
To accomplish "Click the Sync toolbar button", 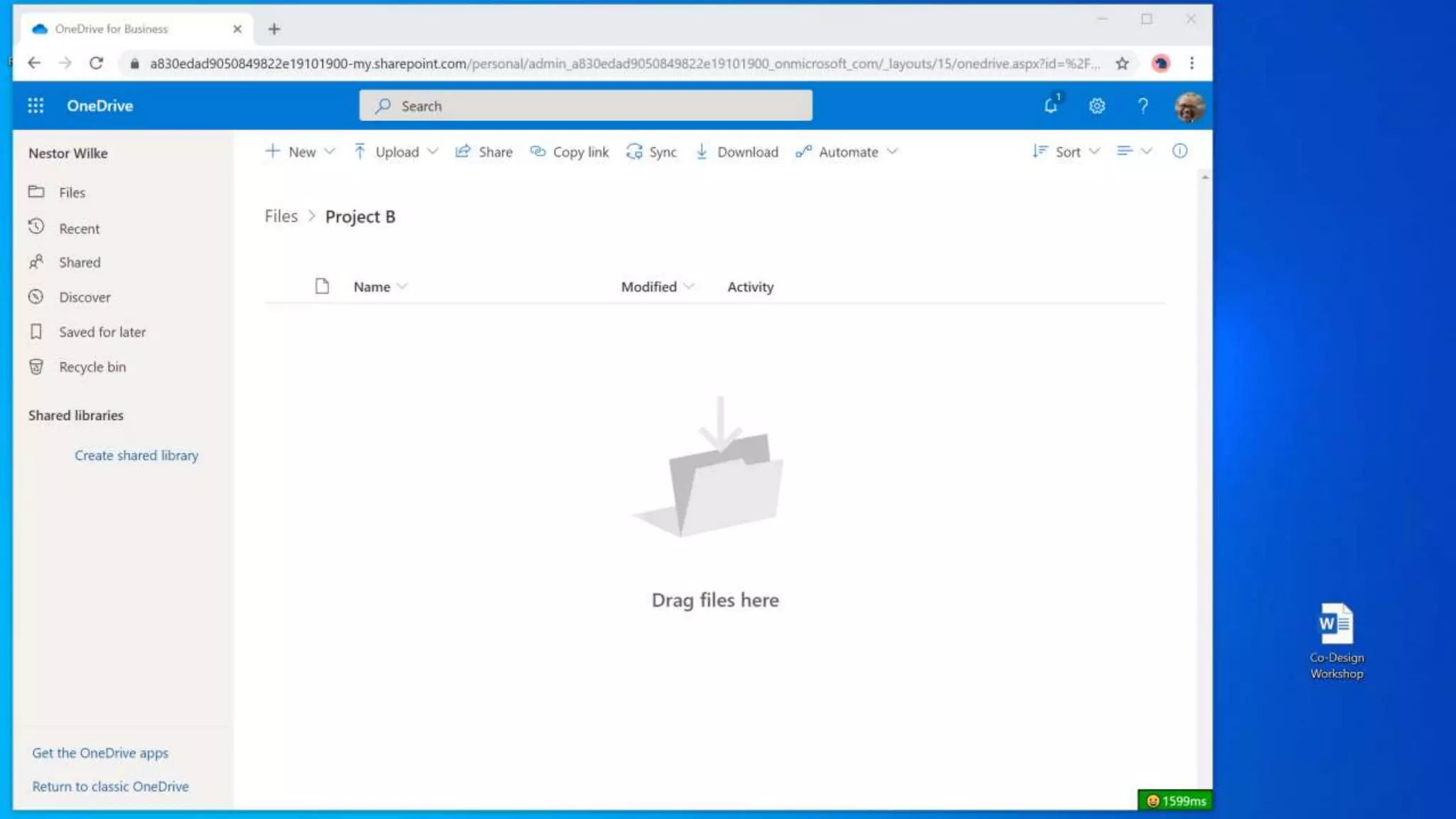I will tap(651, 151).
